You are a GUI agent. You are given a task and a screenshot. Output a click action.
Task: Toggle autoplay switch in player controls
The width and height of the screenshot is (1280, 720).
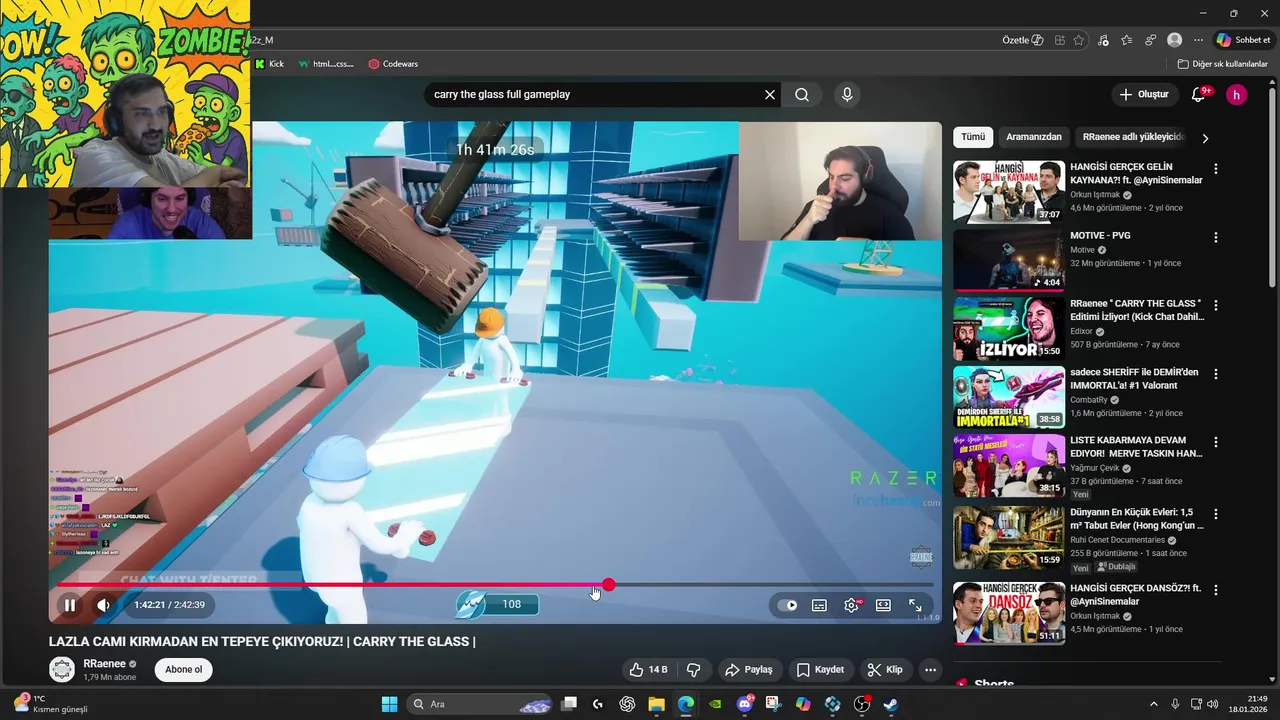pyautogui.click(x=788, y=605)
